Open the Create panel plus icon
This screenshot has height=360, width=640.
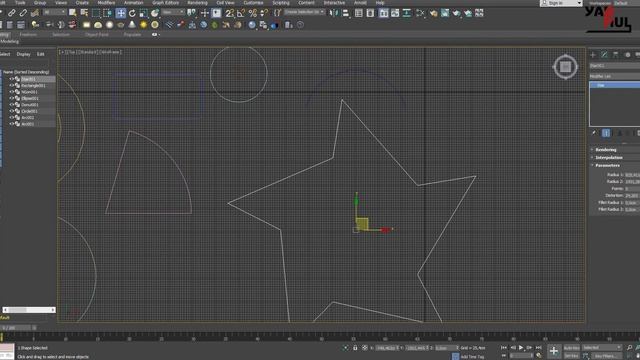point(593,54)
